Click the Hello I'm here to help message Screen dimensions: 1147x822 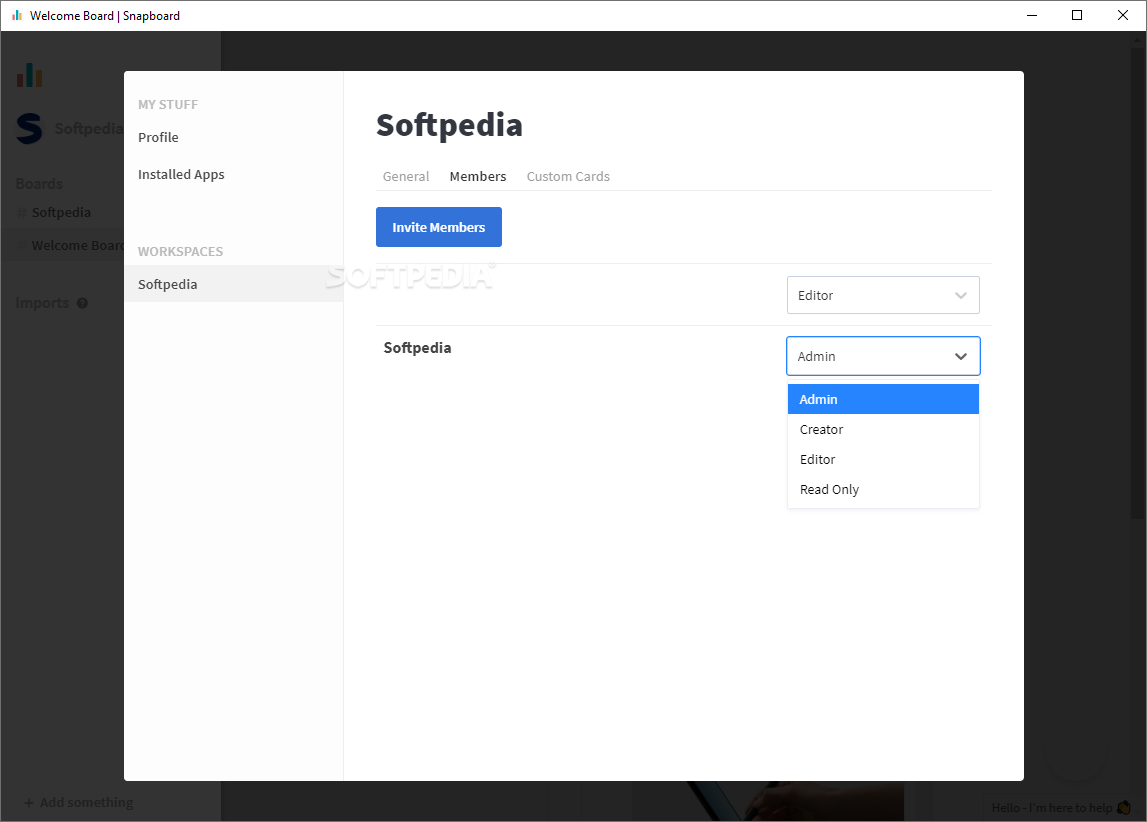point(1052,807)
